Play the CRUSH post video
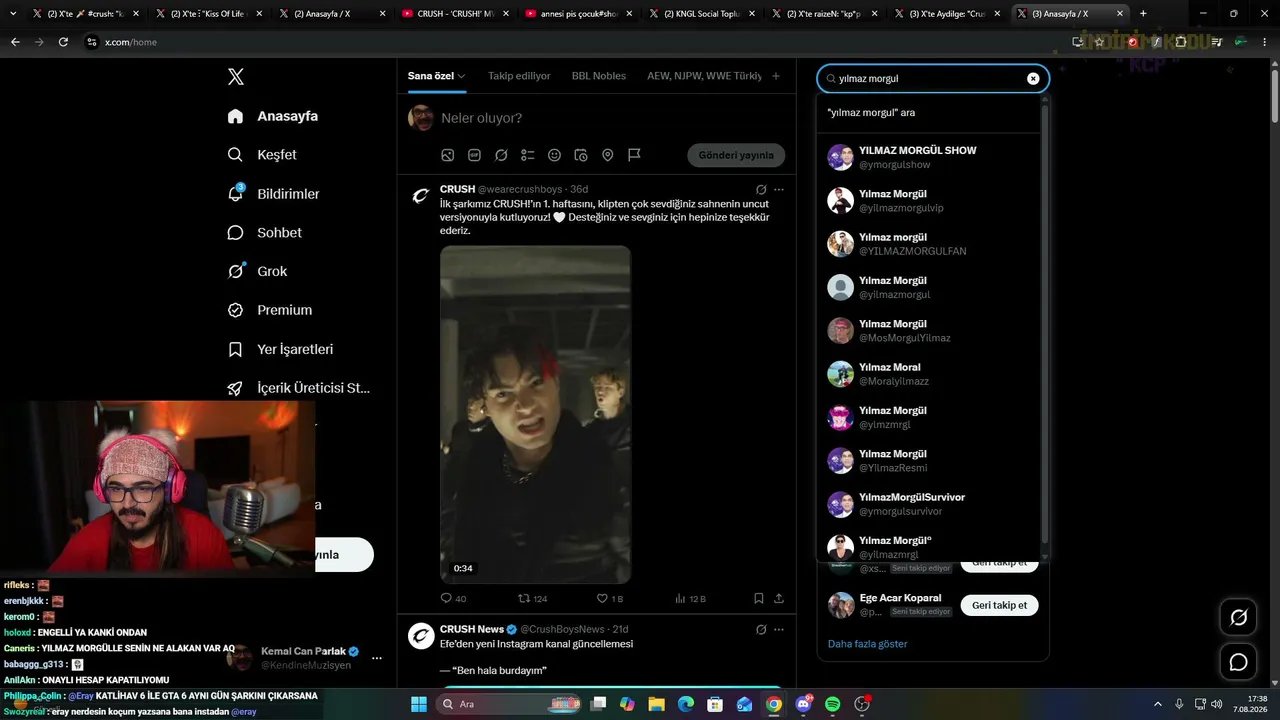Image resolution: width=1280 pixels, height=720 pixels. point(535,414)
